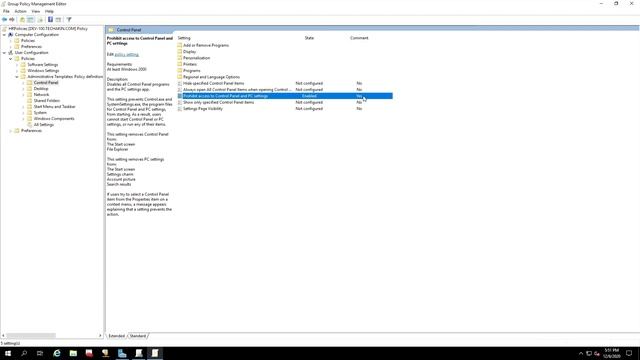Image resolution: width=640 pixels, height=360 pixels.
Task: Sort by the State column header
Action: click(309, 38)
